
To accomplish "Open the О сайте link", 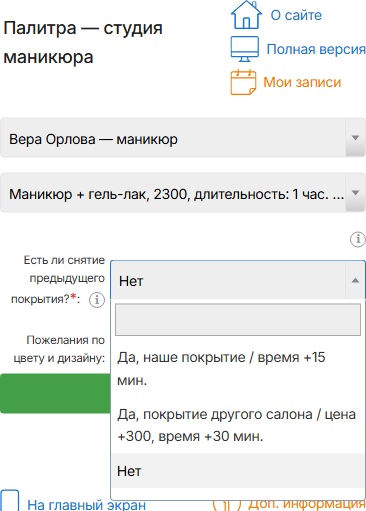I will [x=296, y=15].
